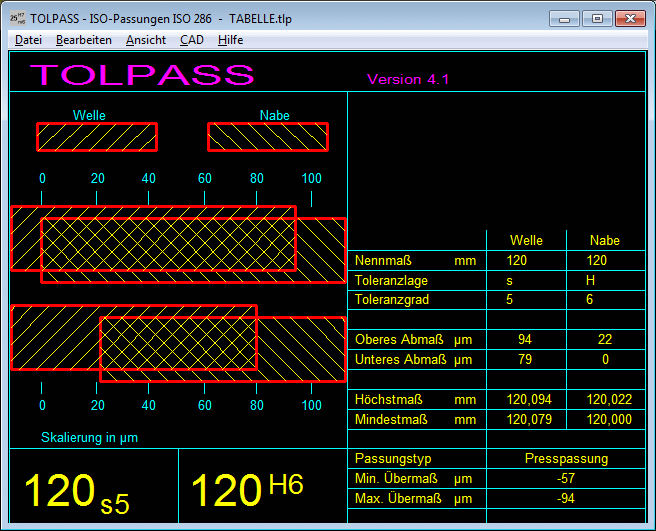Open the Ansicht menu
Viewport: 656px width, 531px height.
tap(146, 40)
